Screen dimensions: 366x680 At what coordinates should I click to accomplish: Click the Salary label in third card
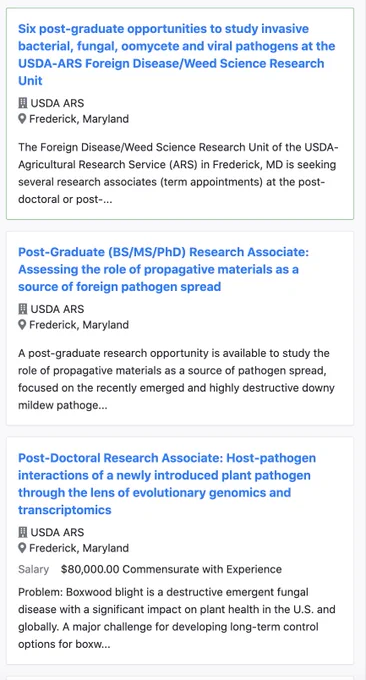(33, 569)
